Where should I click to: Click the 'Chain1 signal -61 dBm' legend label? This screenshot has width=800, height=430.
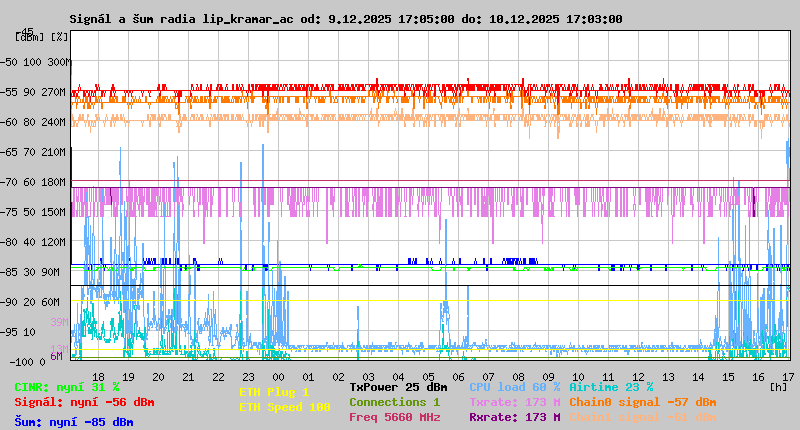tap(642, 417)
